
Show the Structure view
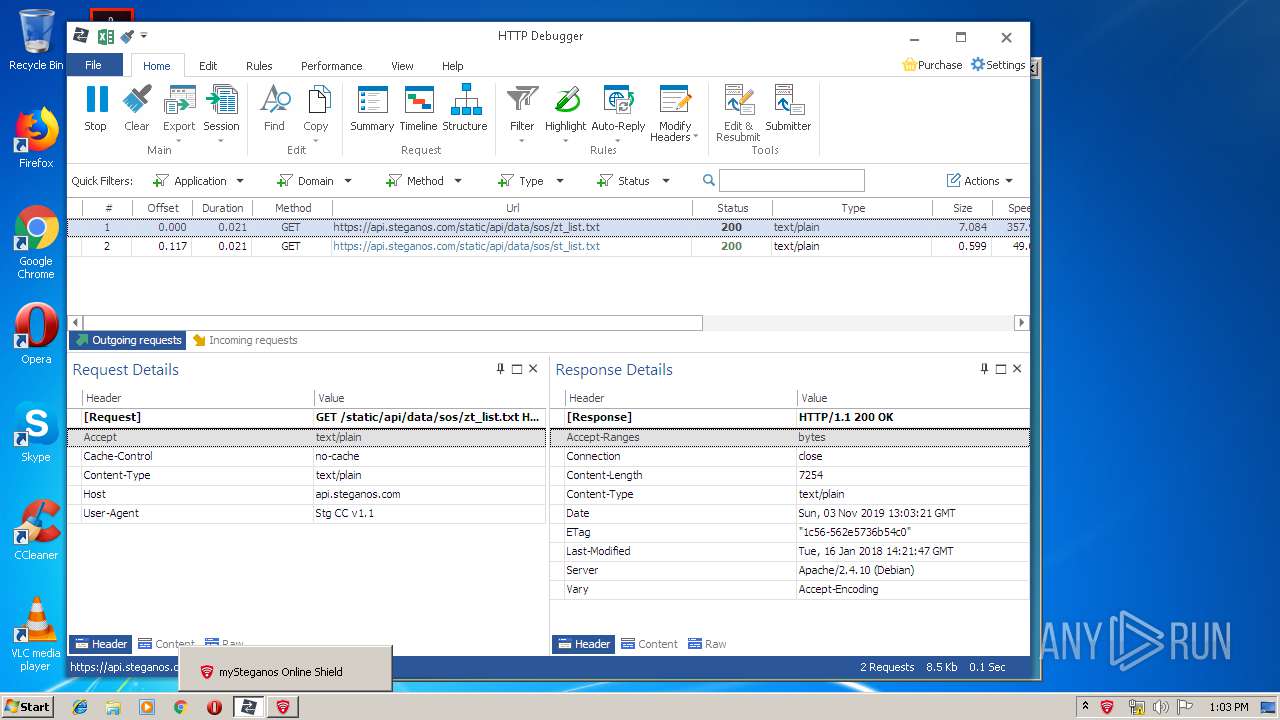tap(465, 109)
